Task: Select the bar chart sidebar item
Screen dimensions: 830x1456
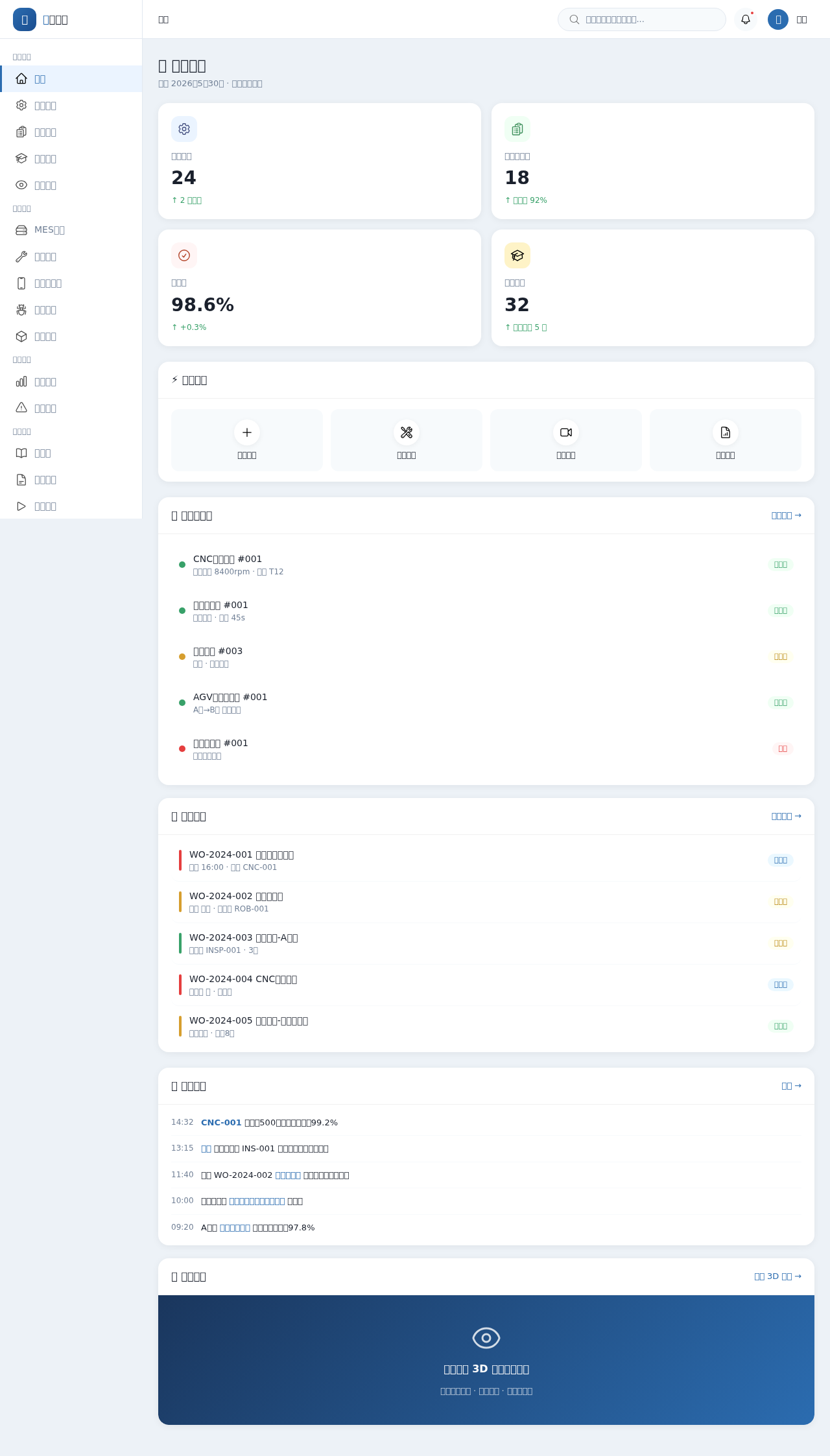Action: click(71, 381)
